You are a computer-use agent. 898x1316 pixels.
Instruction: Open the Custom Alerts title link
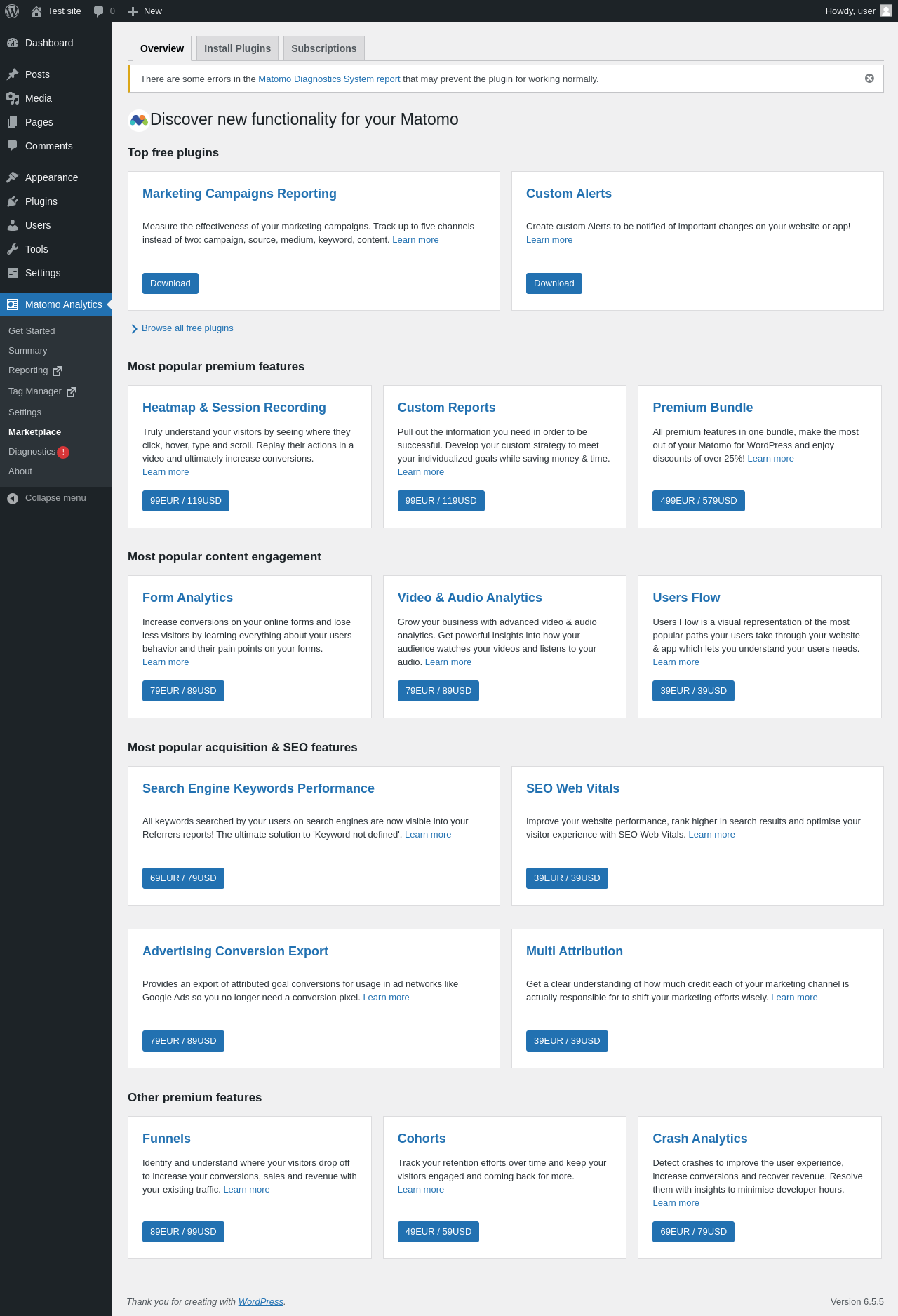coord(569,194)
